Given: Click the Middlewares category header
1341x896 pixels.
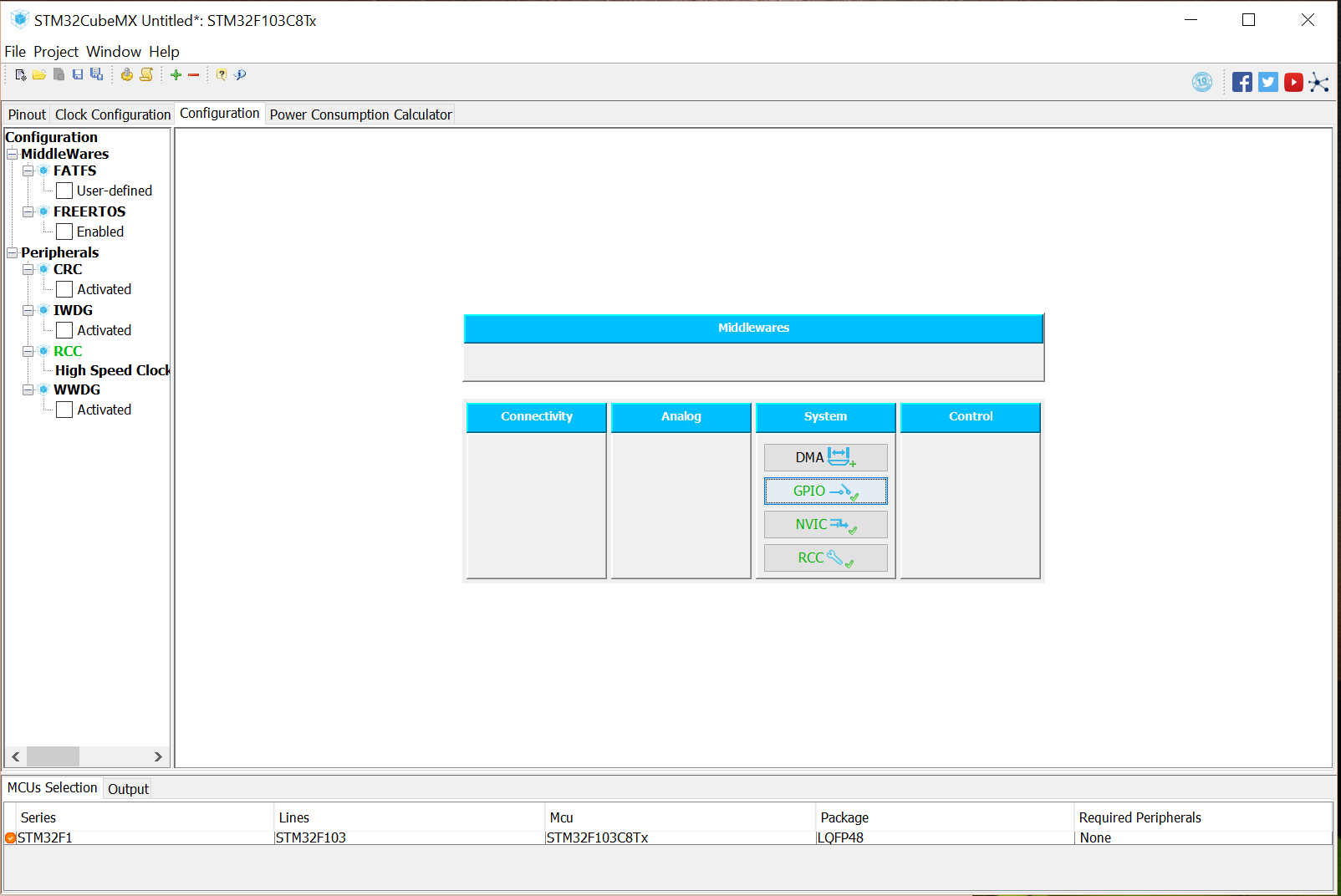Looking at the screenshot, I should coord(753,328).
